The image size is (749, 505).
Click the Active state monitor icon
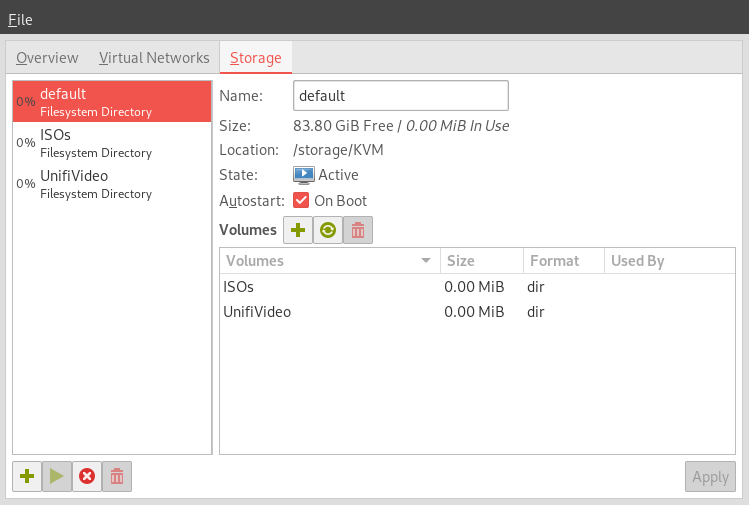(x=304, y=175)
